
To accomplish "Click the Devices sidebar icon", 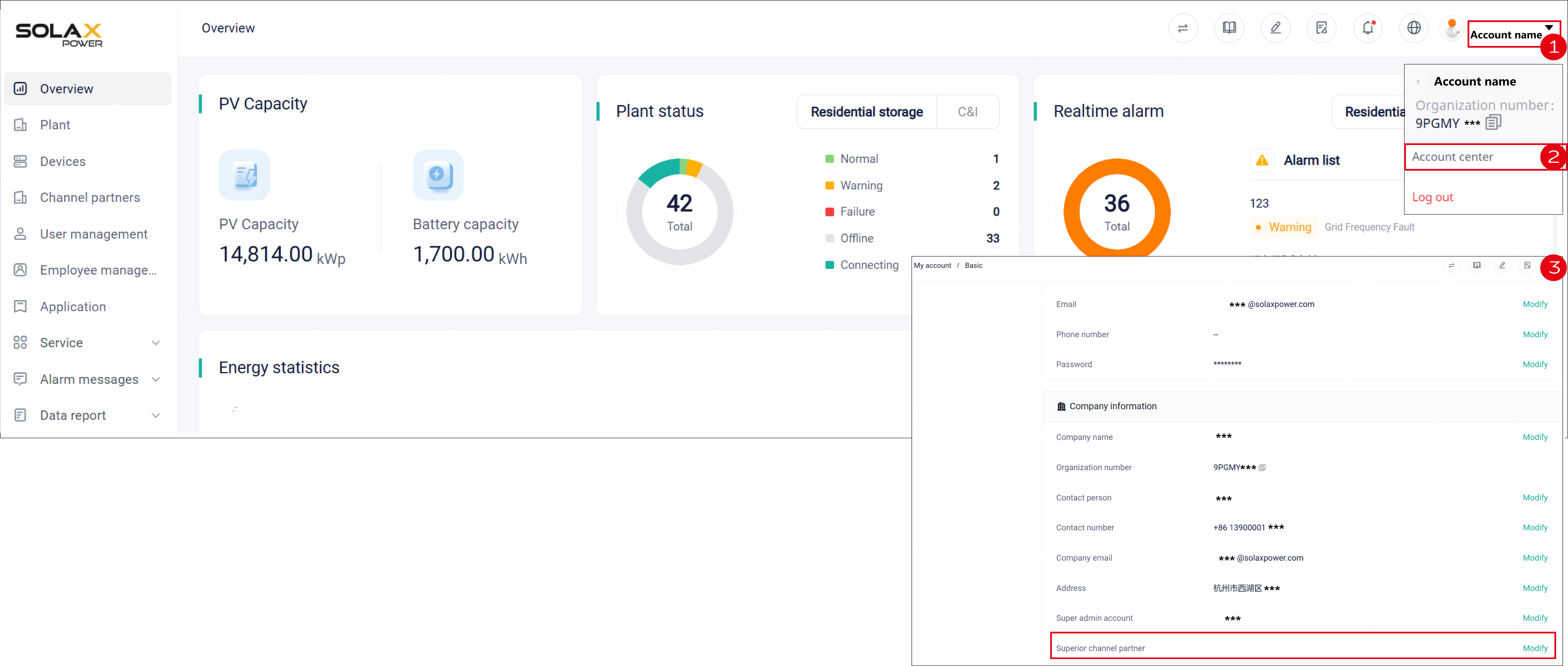I will [20, 161].
